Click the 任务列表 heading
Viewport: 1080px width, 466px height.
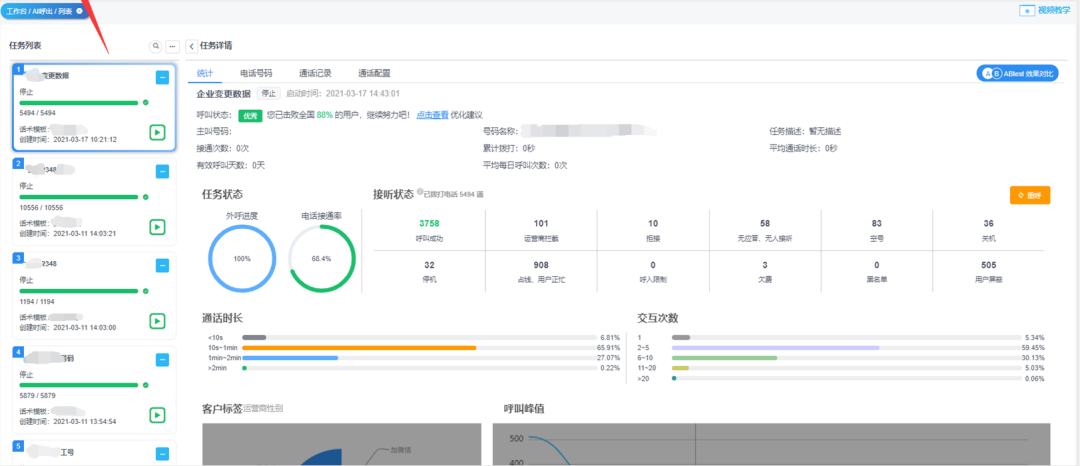(25, 45)
